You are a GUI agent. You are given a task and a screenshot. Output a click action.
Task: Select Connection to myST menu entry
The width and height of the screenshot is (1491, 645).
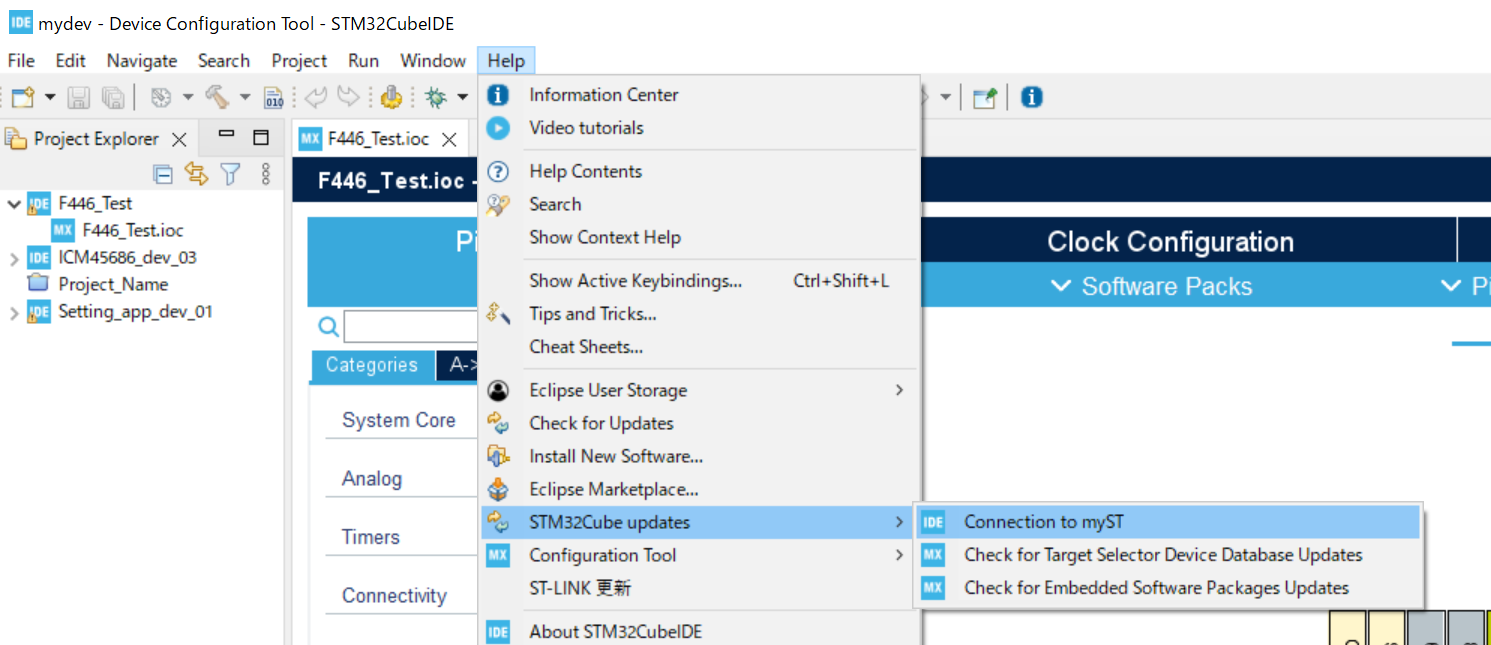click(x=1044, y=522)
